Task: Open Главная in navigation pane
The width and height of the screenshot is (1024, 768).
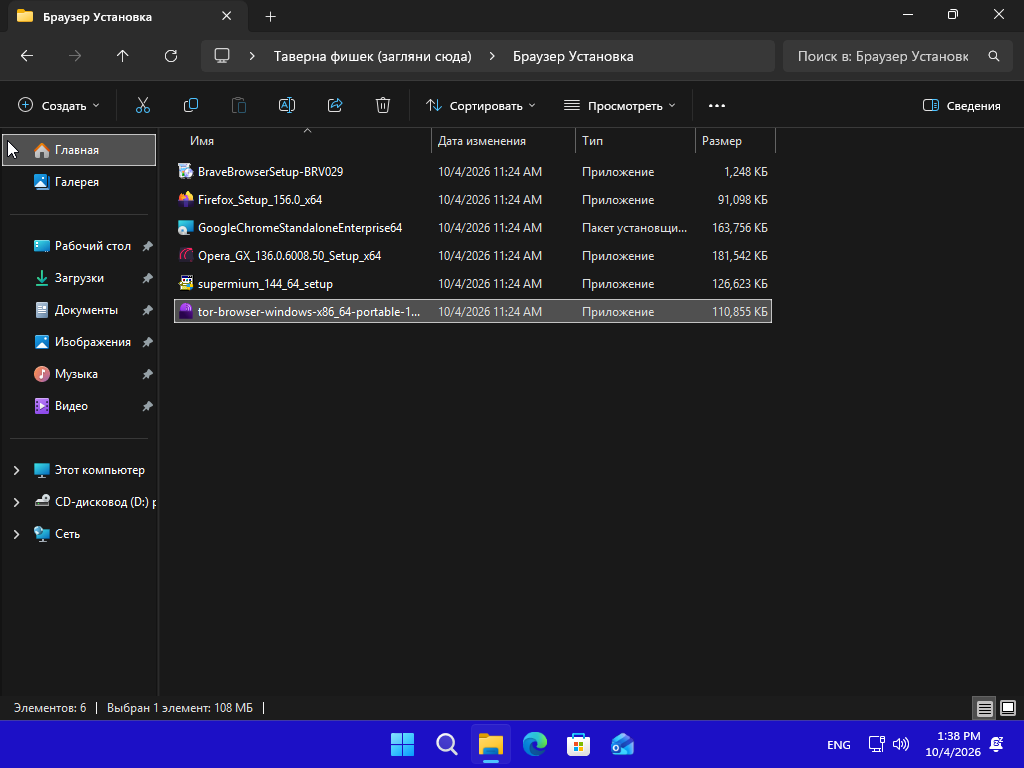Action: (79, 150)
